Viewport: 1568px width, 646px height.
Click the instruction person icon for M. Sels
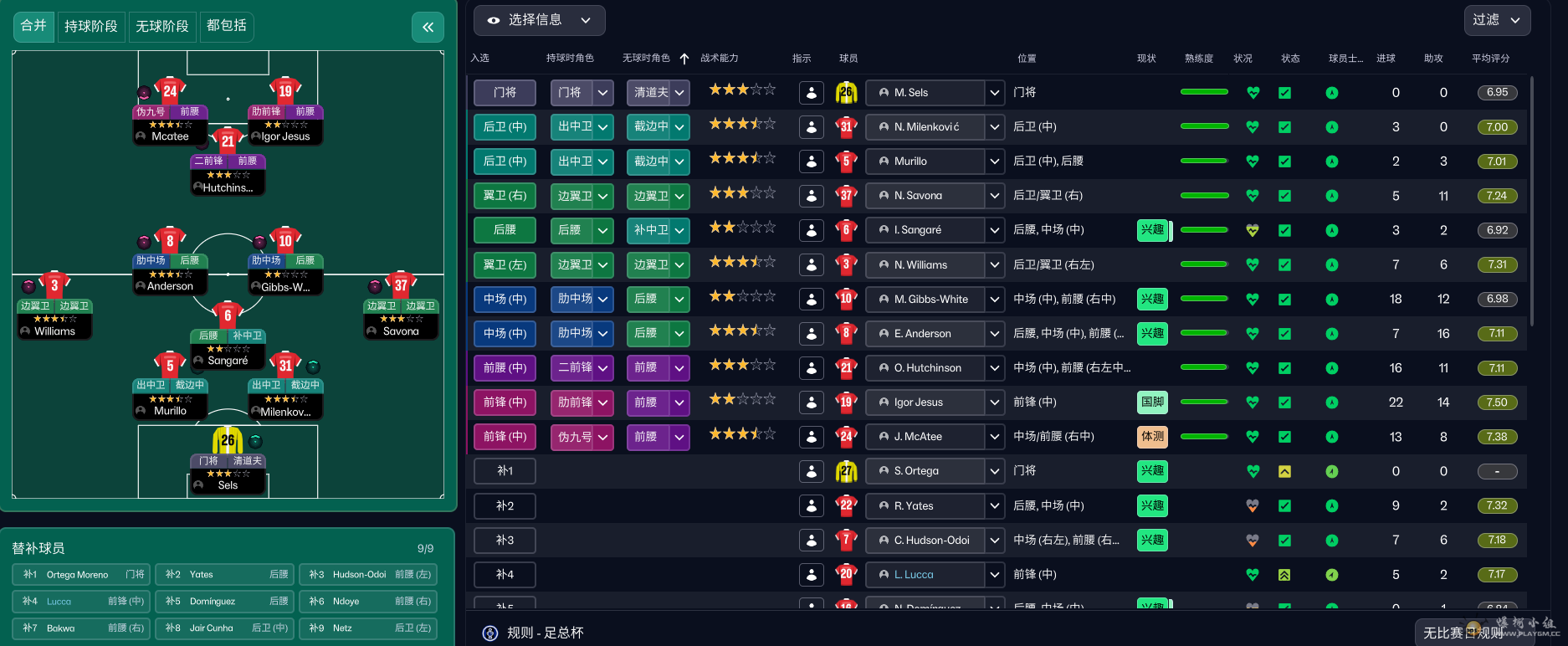coord(811,93)
